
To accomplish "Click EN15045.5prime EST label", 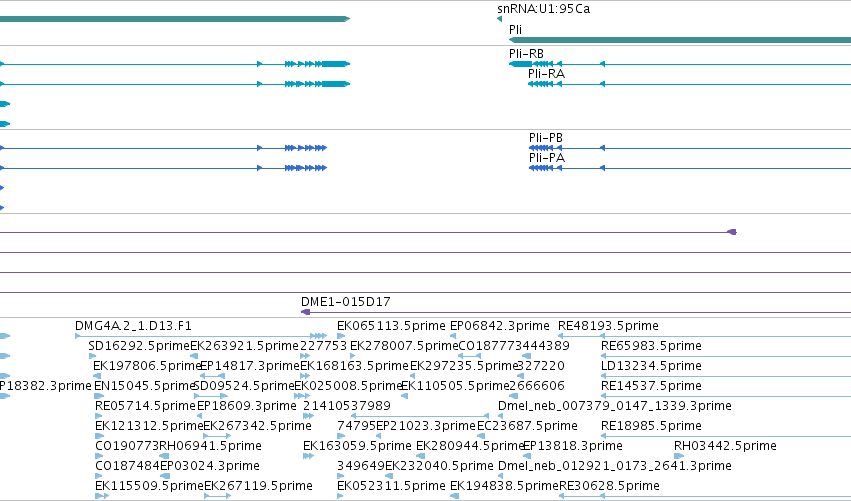I will tap(144, 386).
